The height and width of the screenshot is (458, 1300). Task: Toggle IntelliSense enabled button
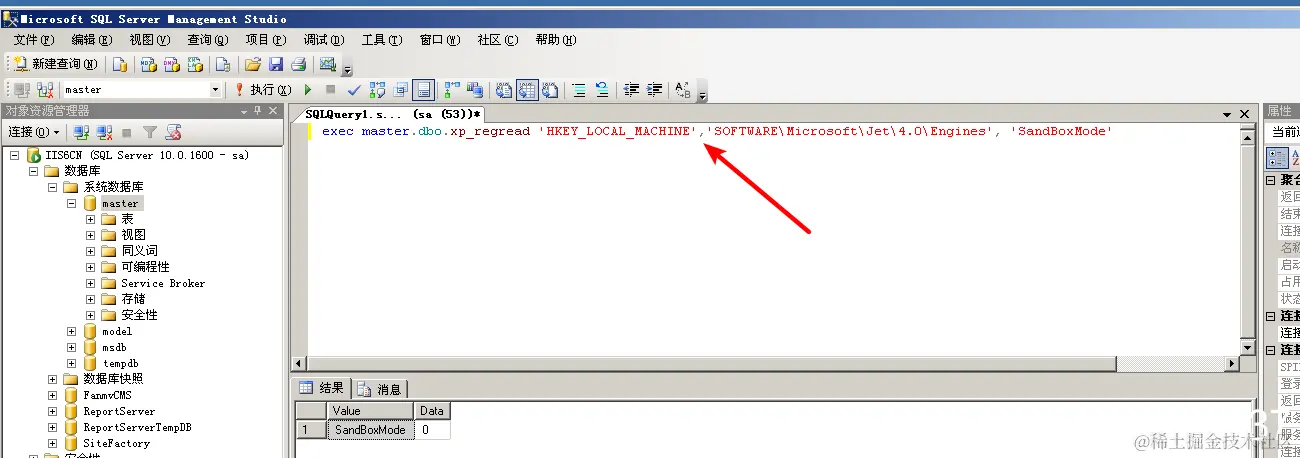click(x=424, y=90)
